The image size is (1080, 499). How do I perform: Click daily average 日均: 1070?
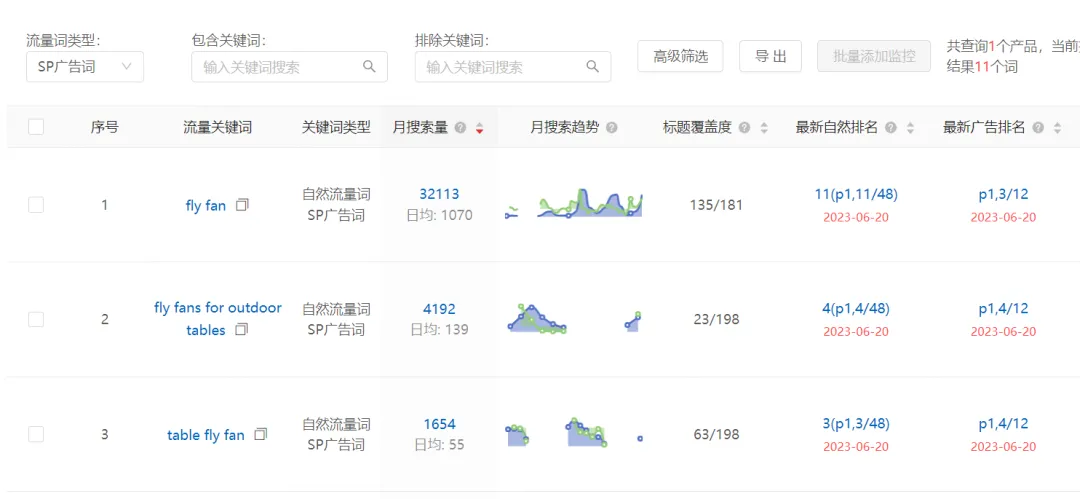click(x=439, y=215)
